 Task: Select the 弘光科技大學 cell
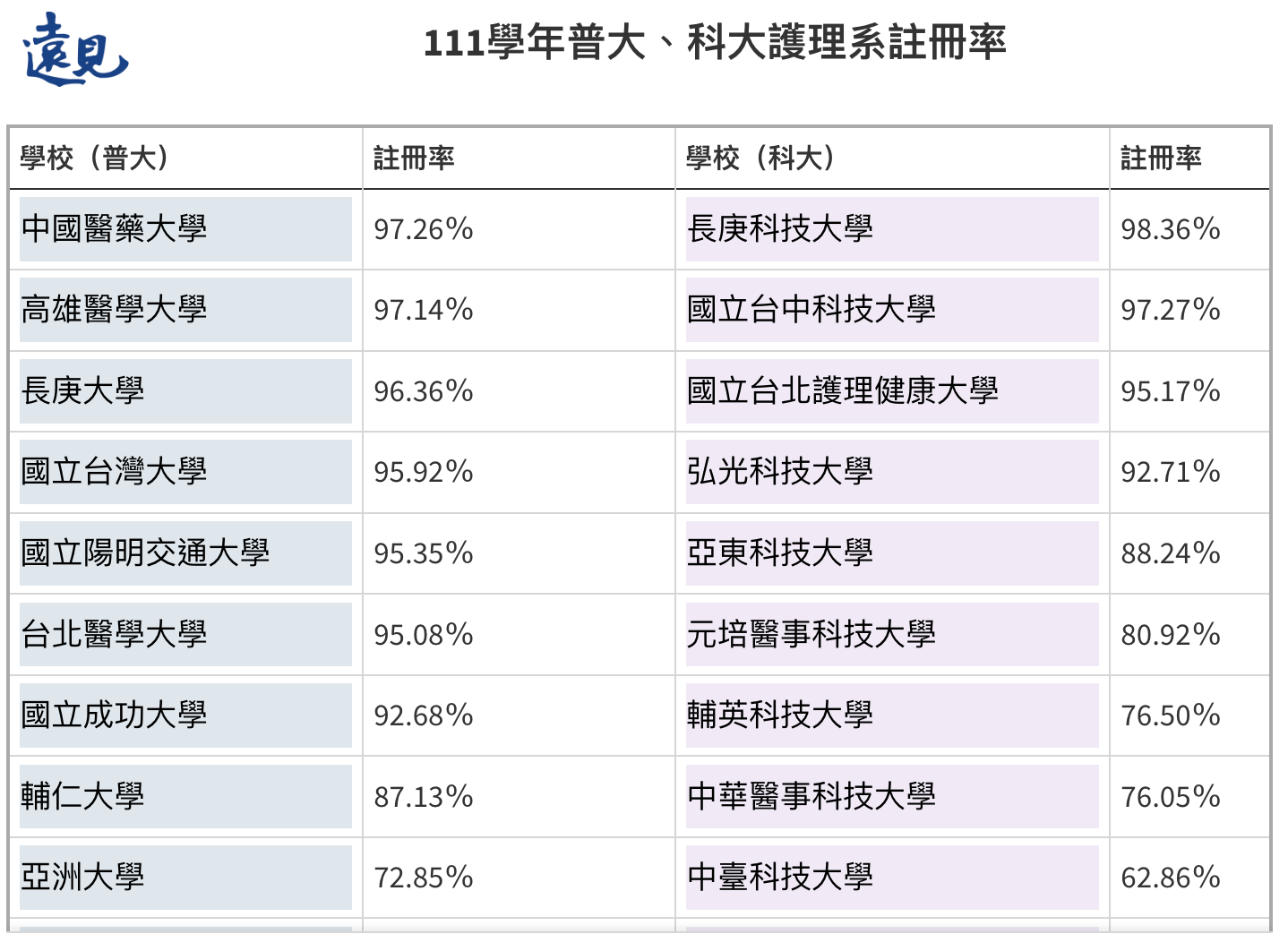(x=892, y=472)
